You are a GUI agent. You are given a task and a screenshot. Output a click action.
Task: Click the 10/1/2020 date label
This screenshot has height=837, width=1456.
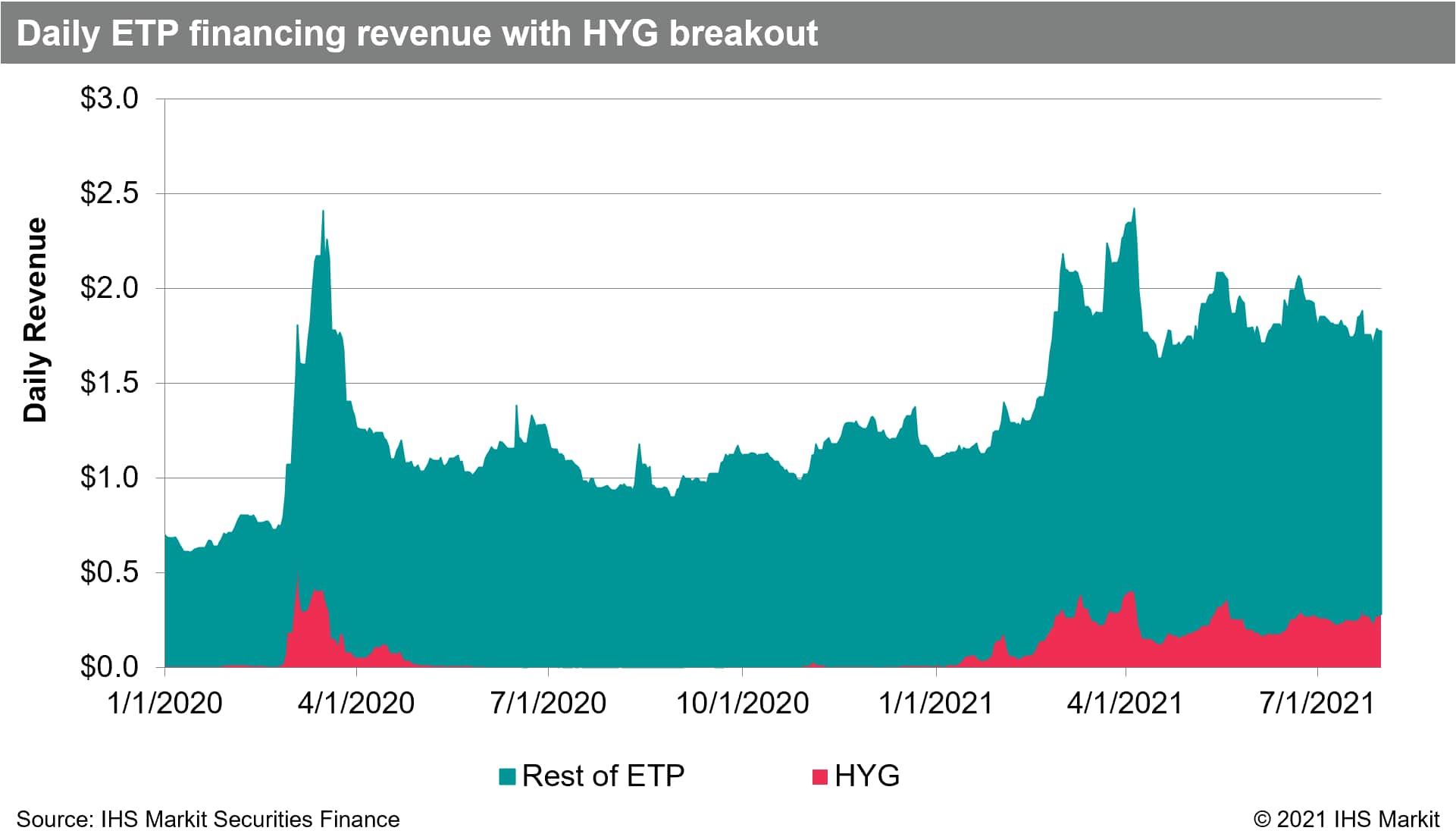[742, 704]
